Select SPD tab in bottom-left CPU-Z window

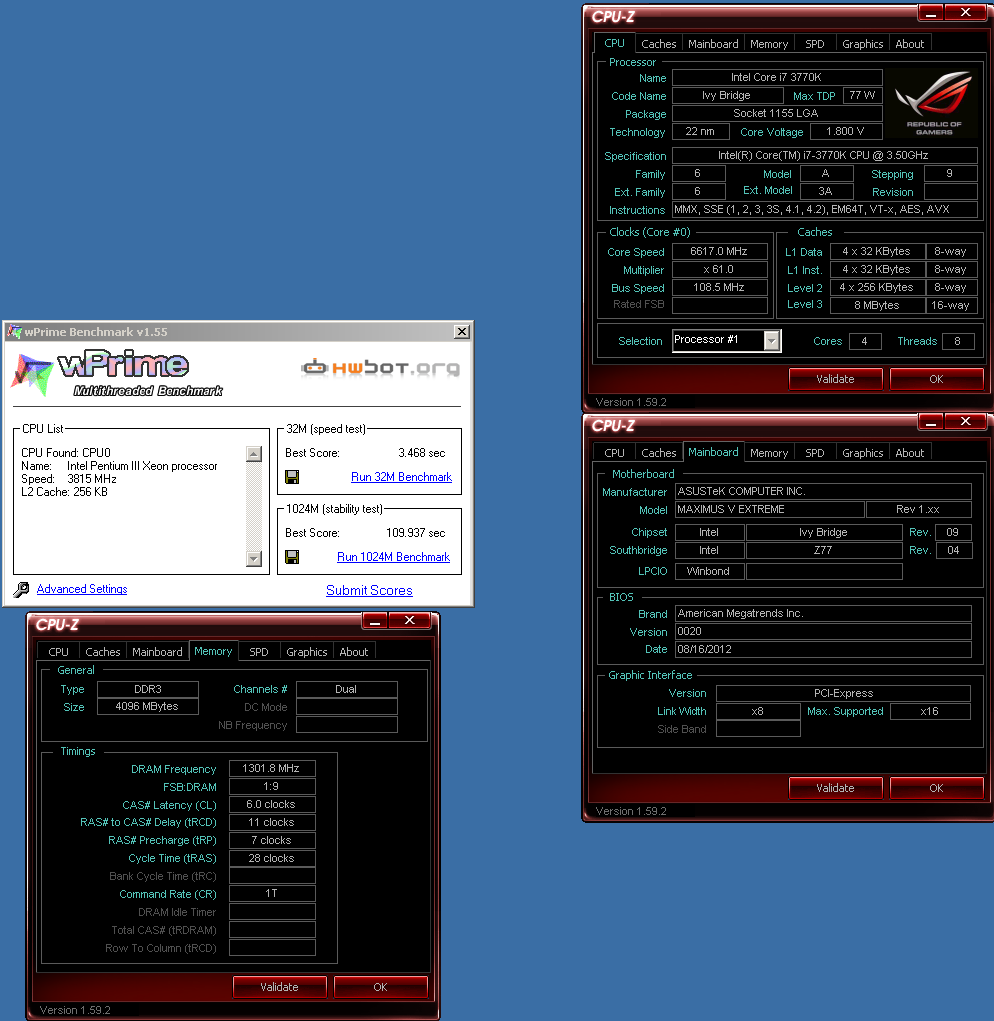click(x=258, y=652)
